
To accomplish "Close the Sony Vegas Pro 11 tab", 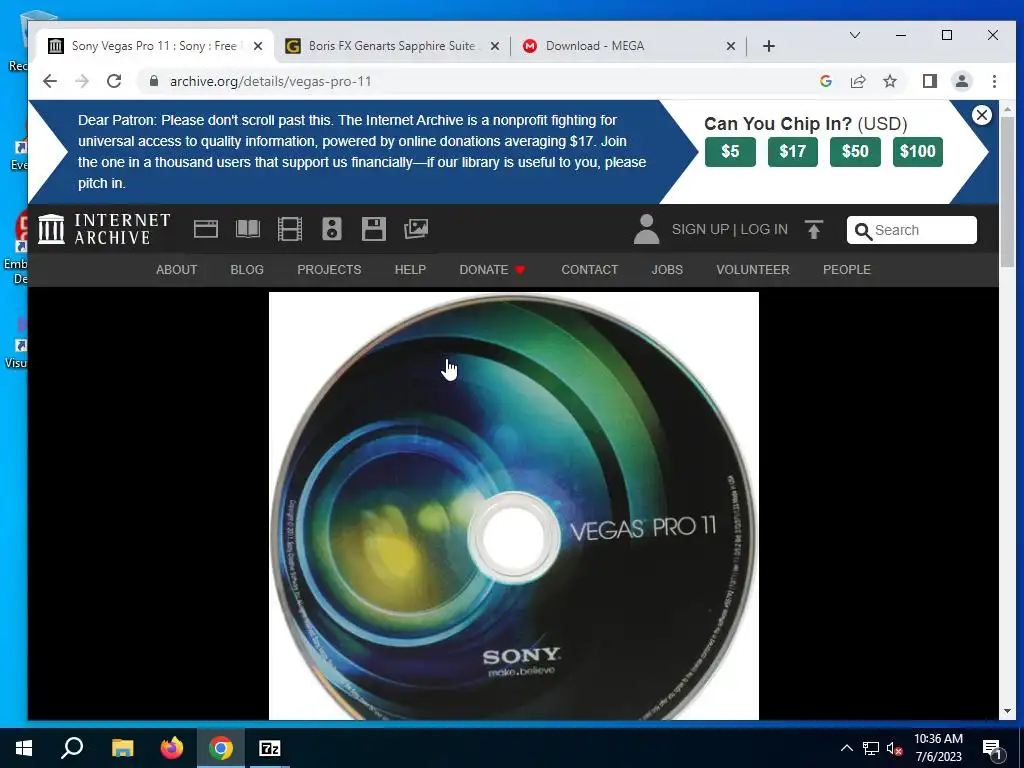I will (x=258, y=46).
